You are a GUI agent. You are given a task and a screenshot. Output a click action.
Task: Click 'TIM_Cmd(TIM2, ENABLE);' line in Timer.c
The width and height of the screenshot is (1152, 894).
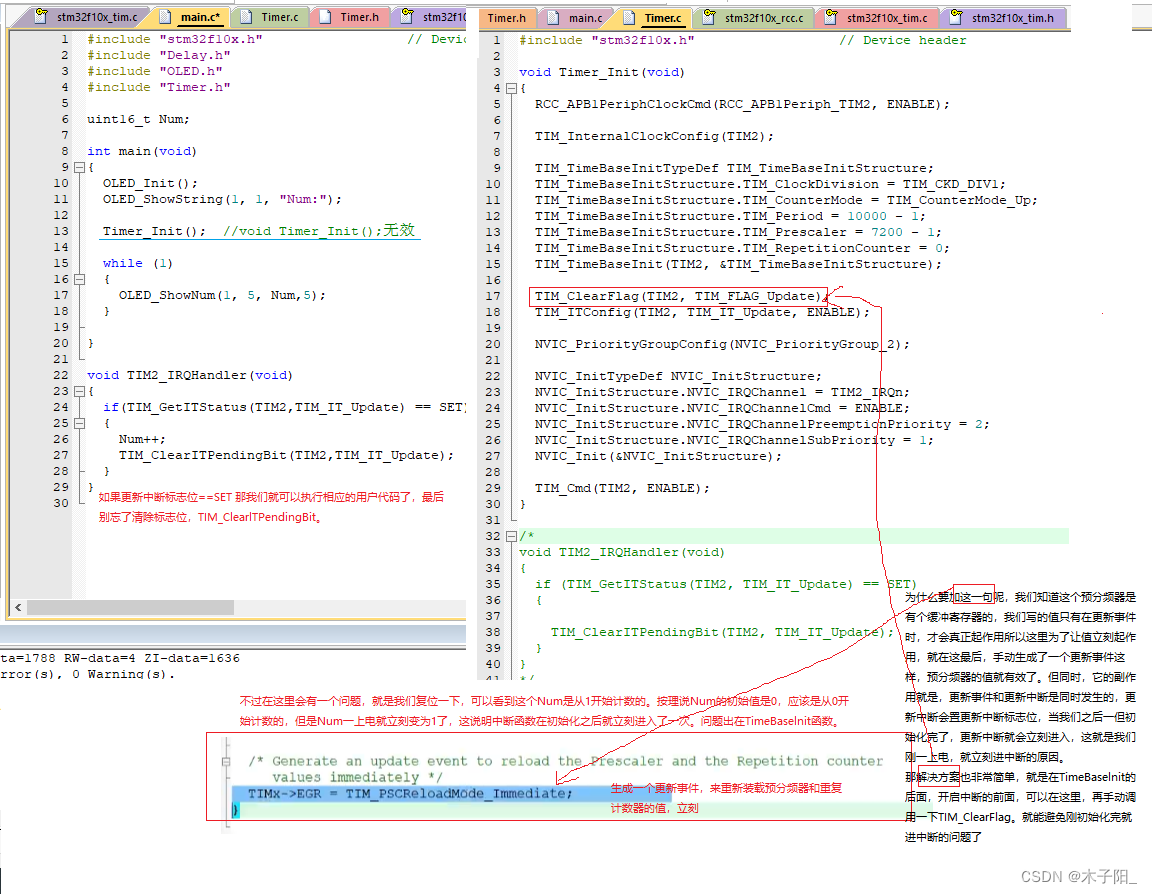coord(622,489)
